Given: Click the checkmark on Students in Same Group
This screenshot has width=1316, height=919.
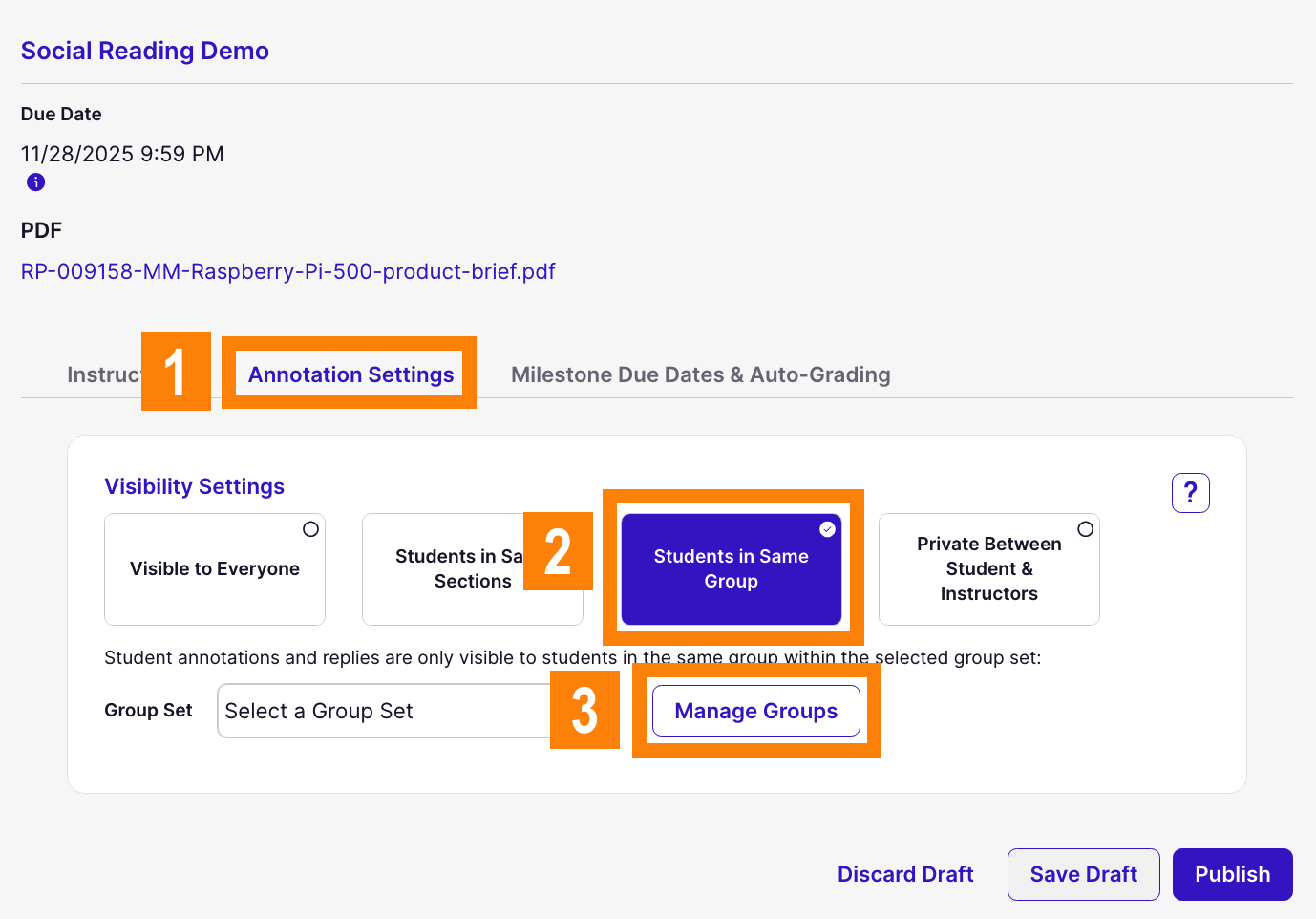Looking at the screenshot, I should pos(827,529).
